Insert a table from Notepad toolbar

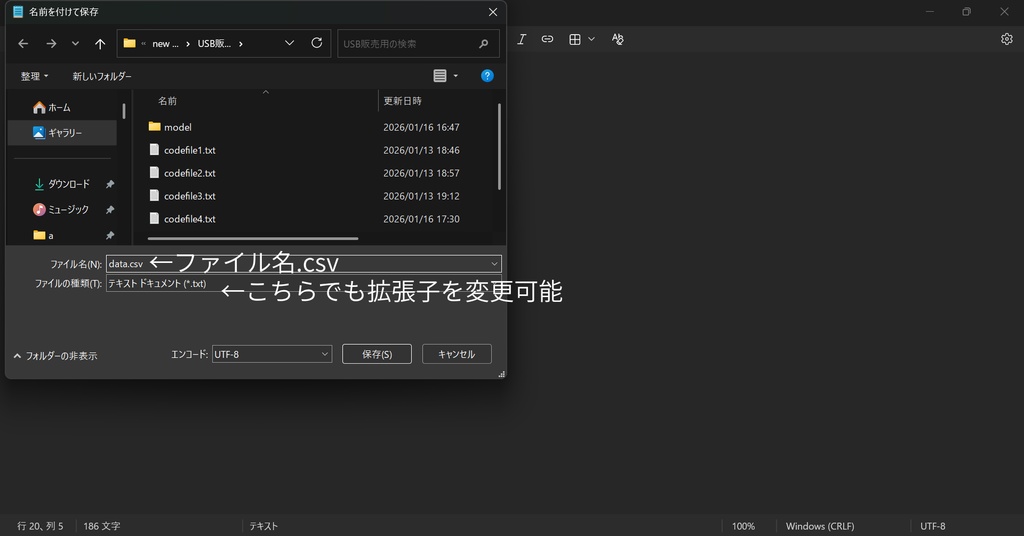coord(575,39)
